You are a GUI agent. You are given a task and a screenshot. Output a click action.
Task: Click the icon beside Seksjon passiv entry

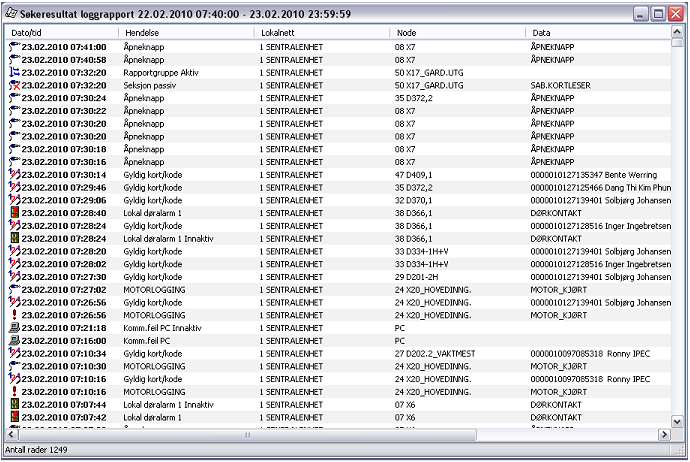pos(14,86)
